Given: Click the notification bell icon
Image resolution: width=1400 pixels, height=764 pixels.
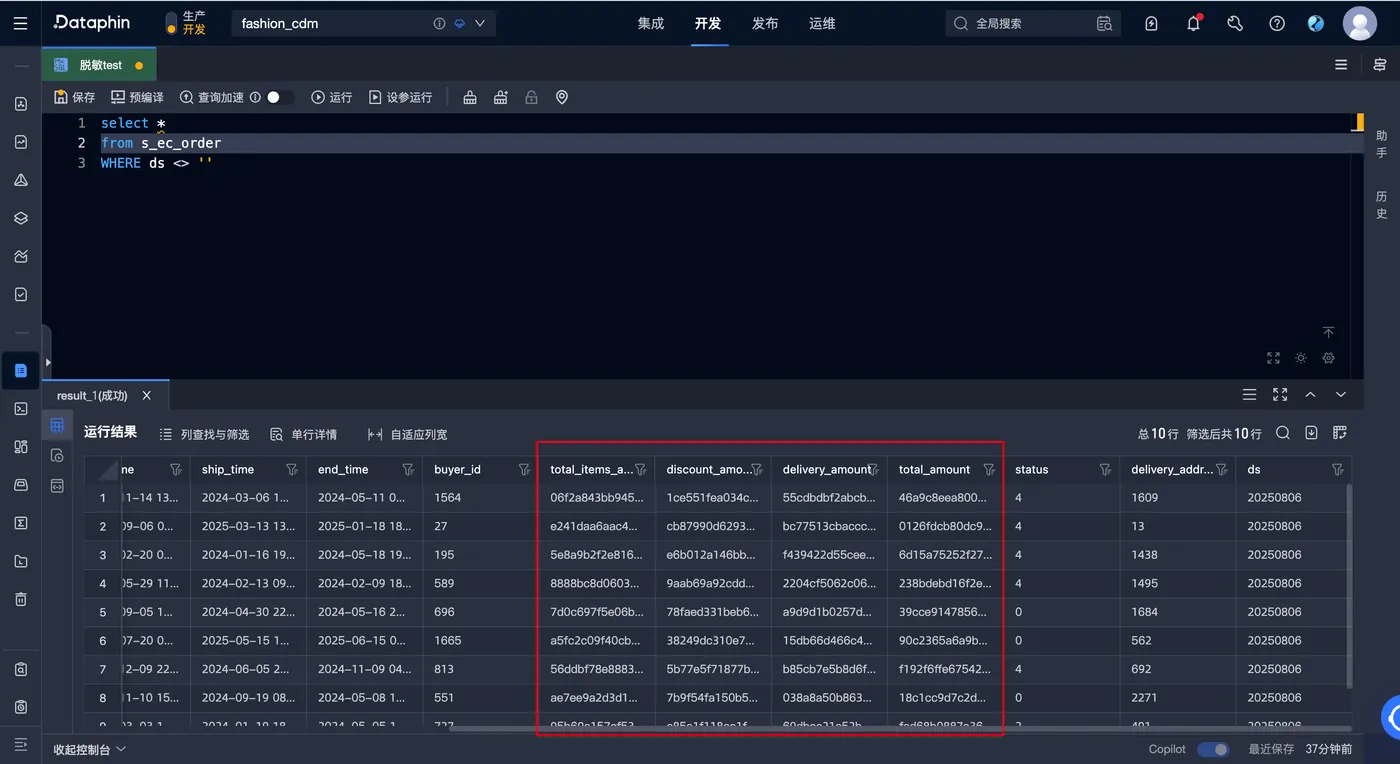Looking at the screenshot, I should pos(1193,23).
